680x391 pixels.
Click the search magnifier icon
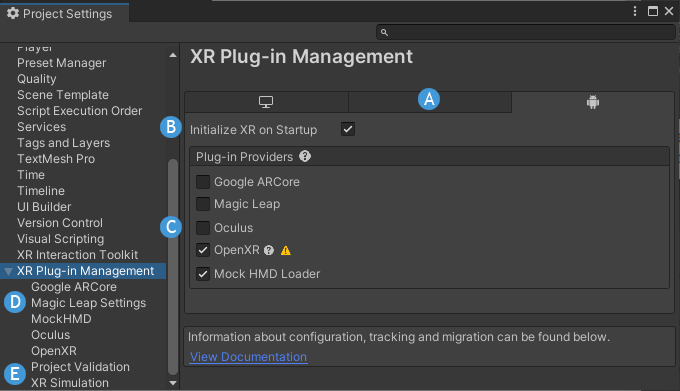tap(384, 33)
